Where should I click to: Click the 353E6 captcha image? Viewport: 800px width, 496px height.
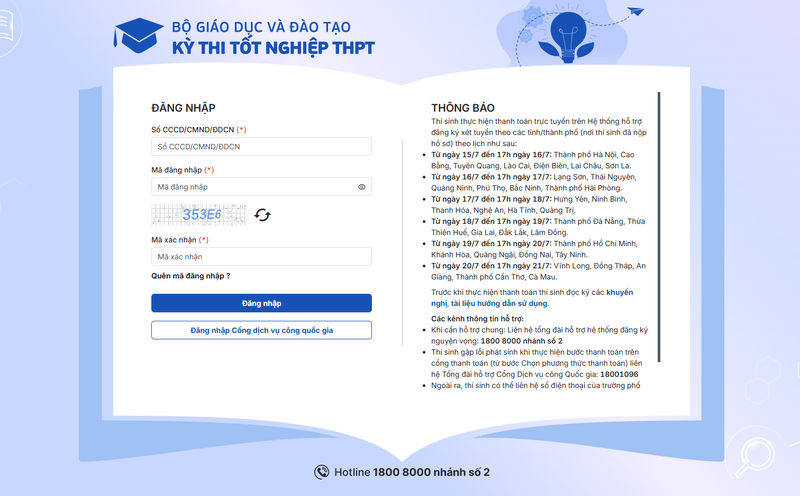(198, 215)
